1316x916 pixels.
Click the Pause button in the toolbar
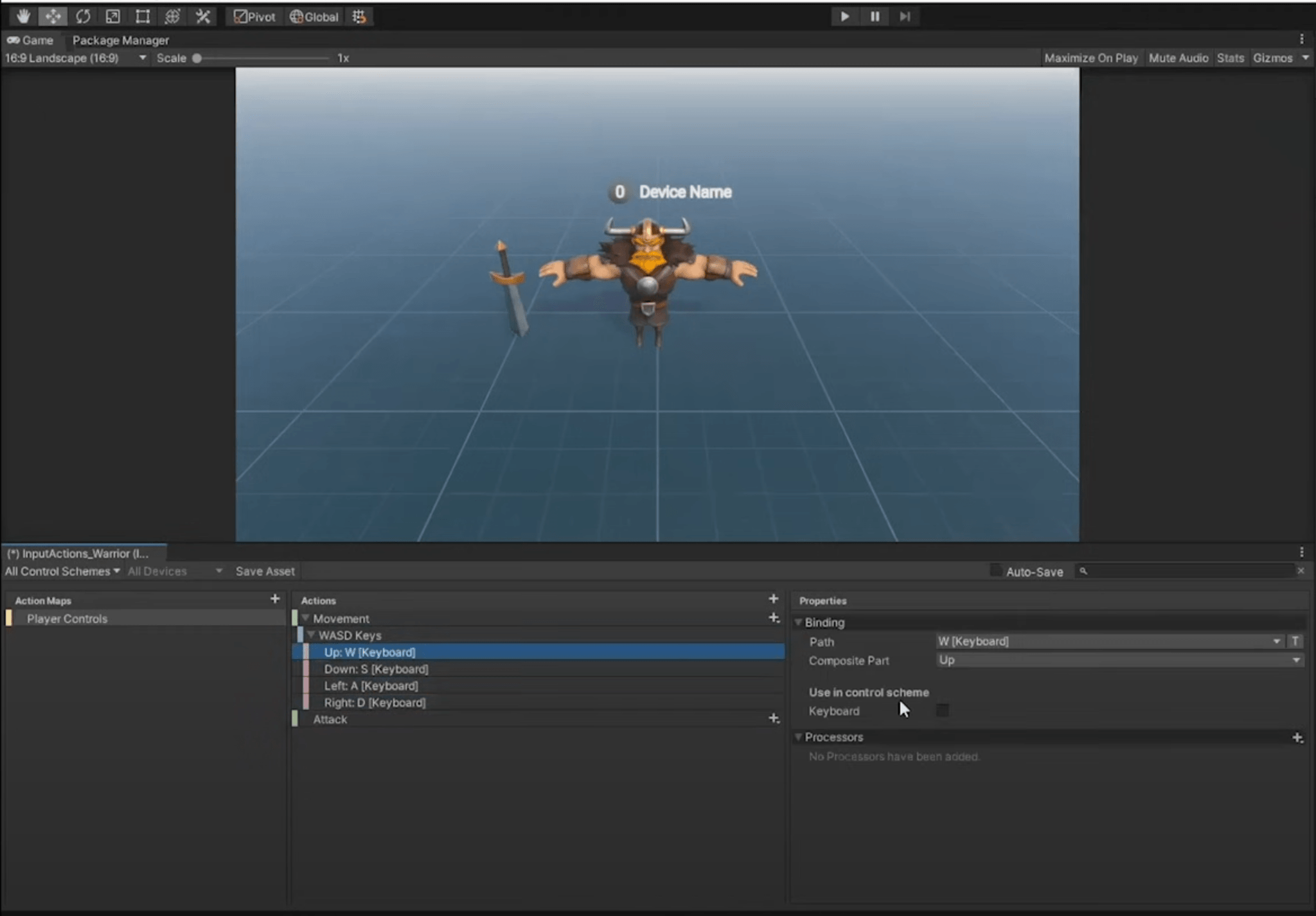[x=875, y=16]
